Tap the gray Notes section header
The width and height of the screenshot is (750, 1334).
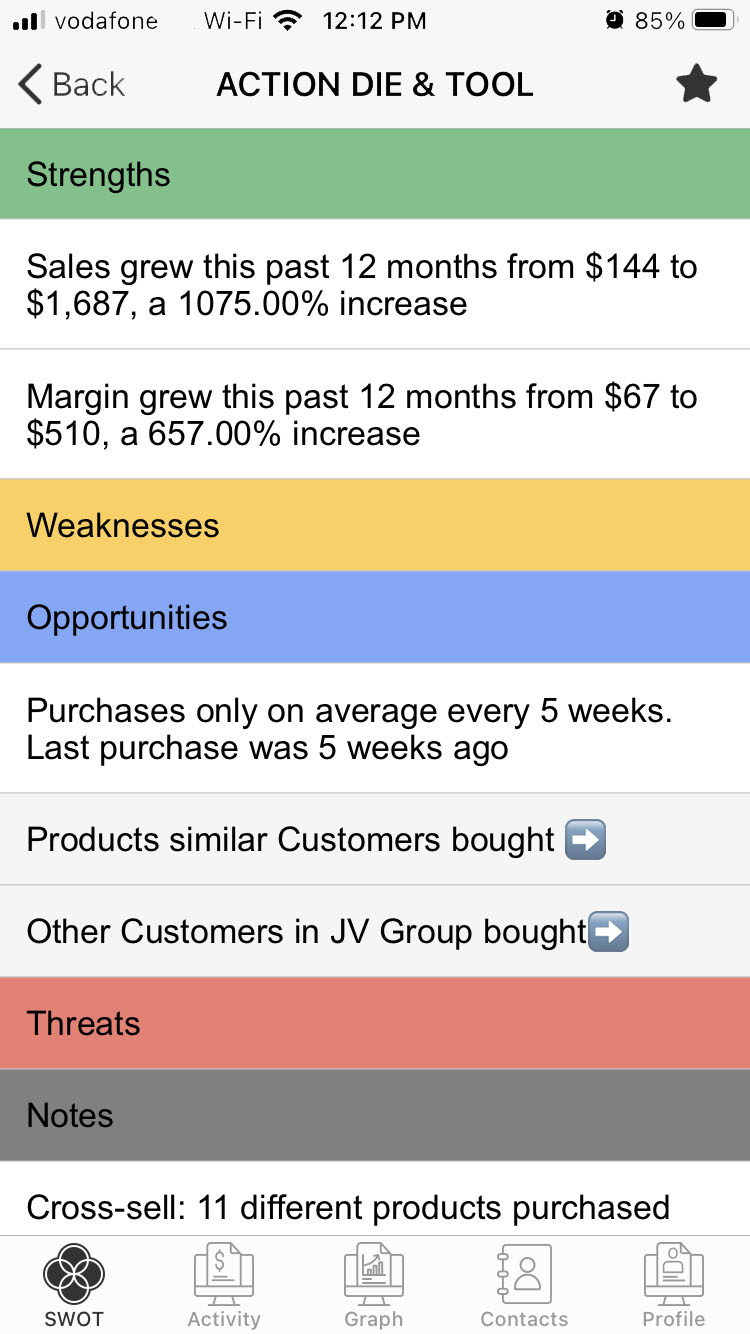point(375,1115)
